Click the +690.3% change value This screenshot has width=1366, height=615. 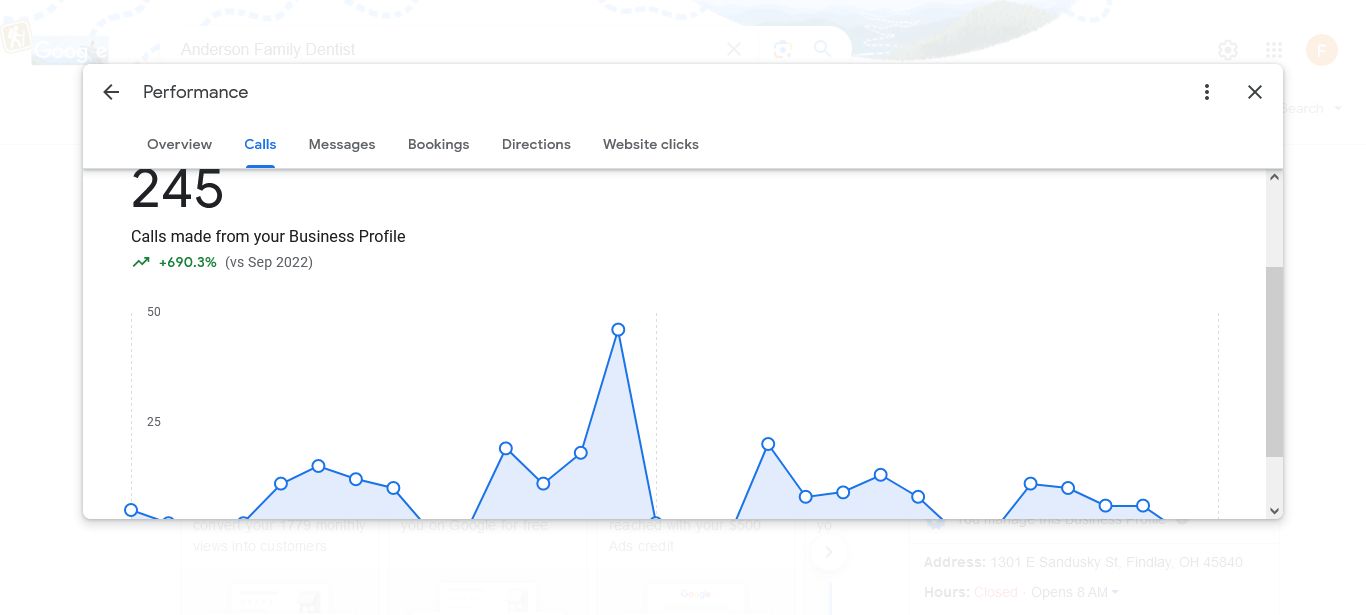188,262
